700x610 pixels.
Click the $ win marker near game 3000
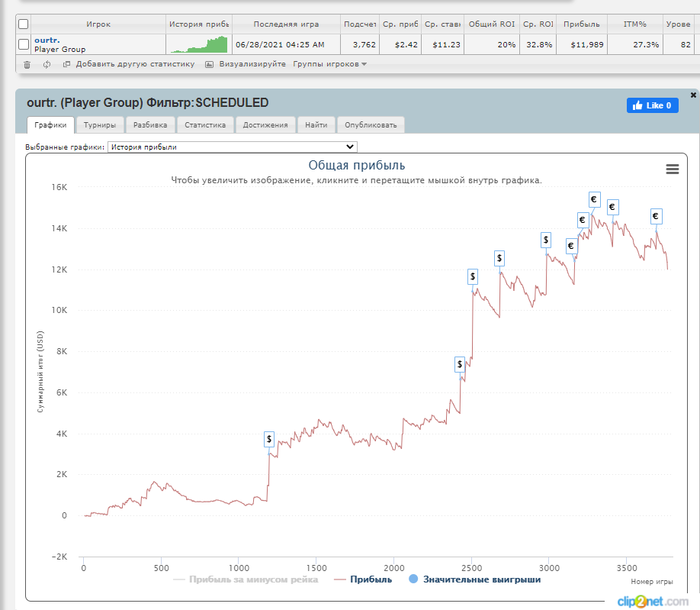click(x=546, y=240)
